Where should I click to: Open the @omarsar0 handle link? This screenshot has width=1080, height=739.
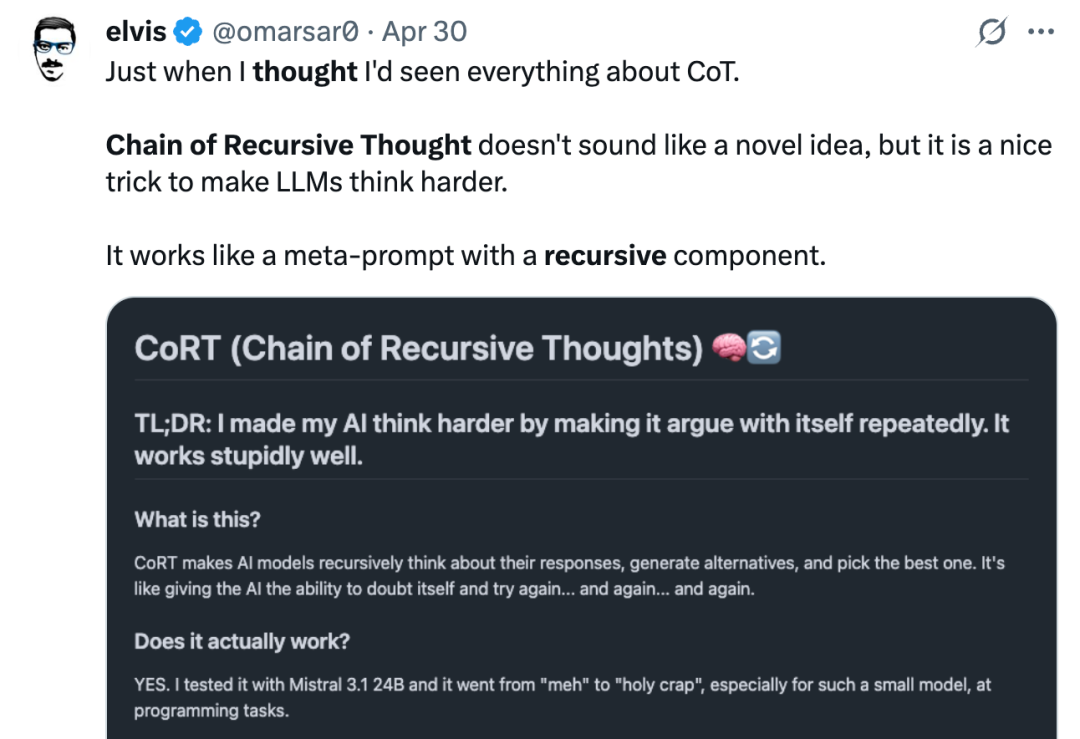click(285, 32)
